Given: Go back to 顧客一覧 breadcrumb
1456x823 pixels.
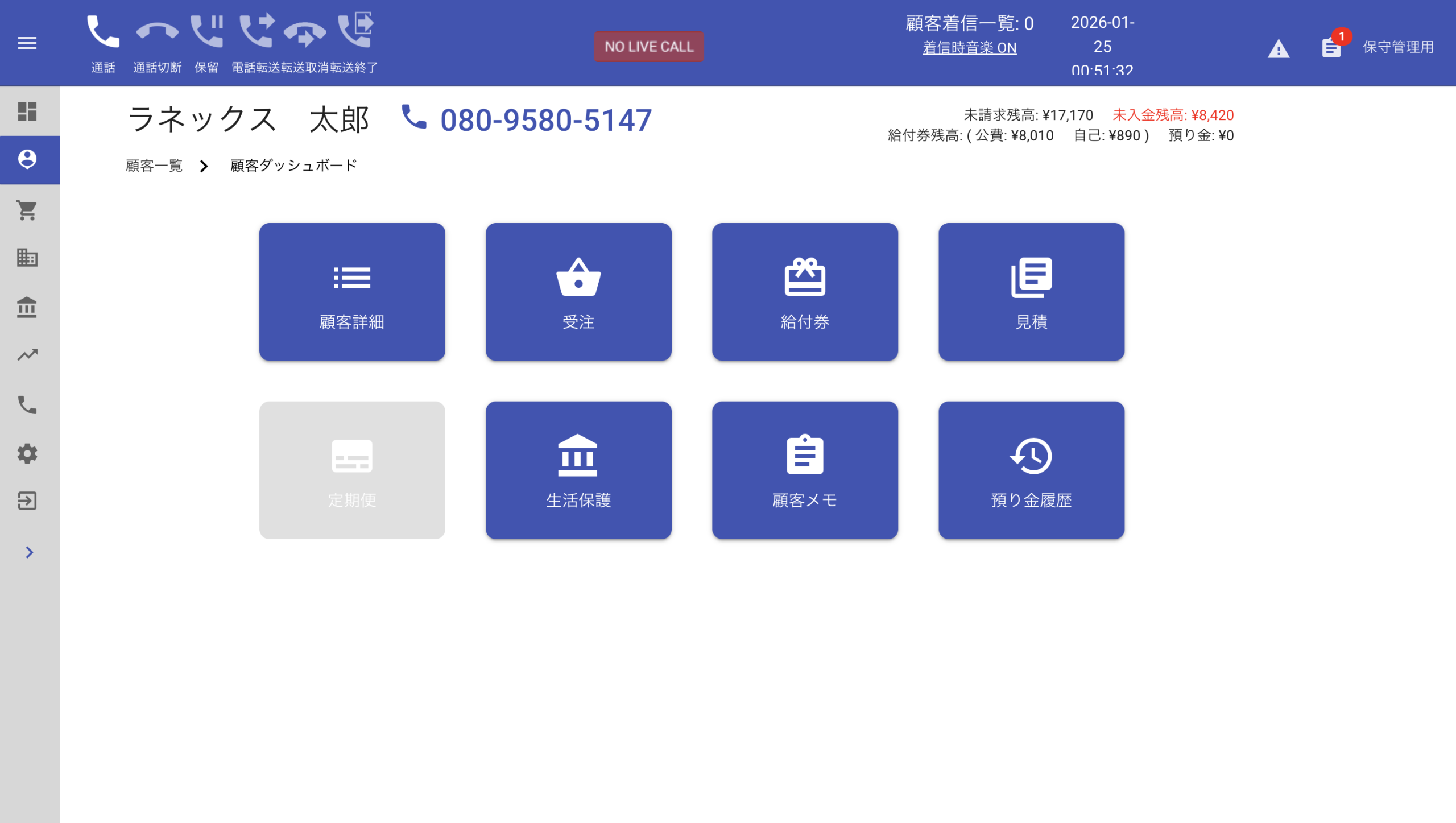Looking at the screenshot, I should pyautogui.click(x=154, y=166).
